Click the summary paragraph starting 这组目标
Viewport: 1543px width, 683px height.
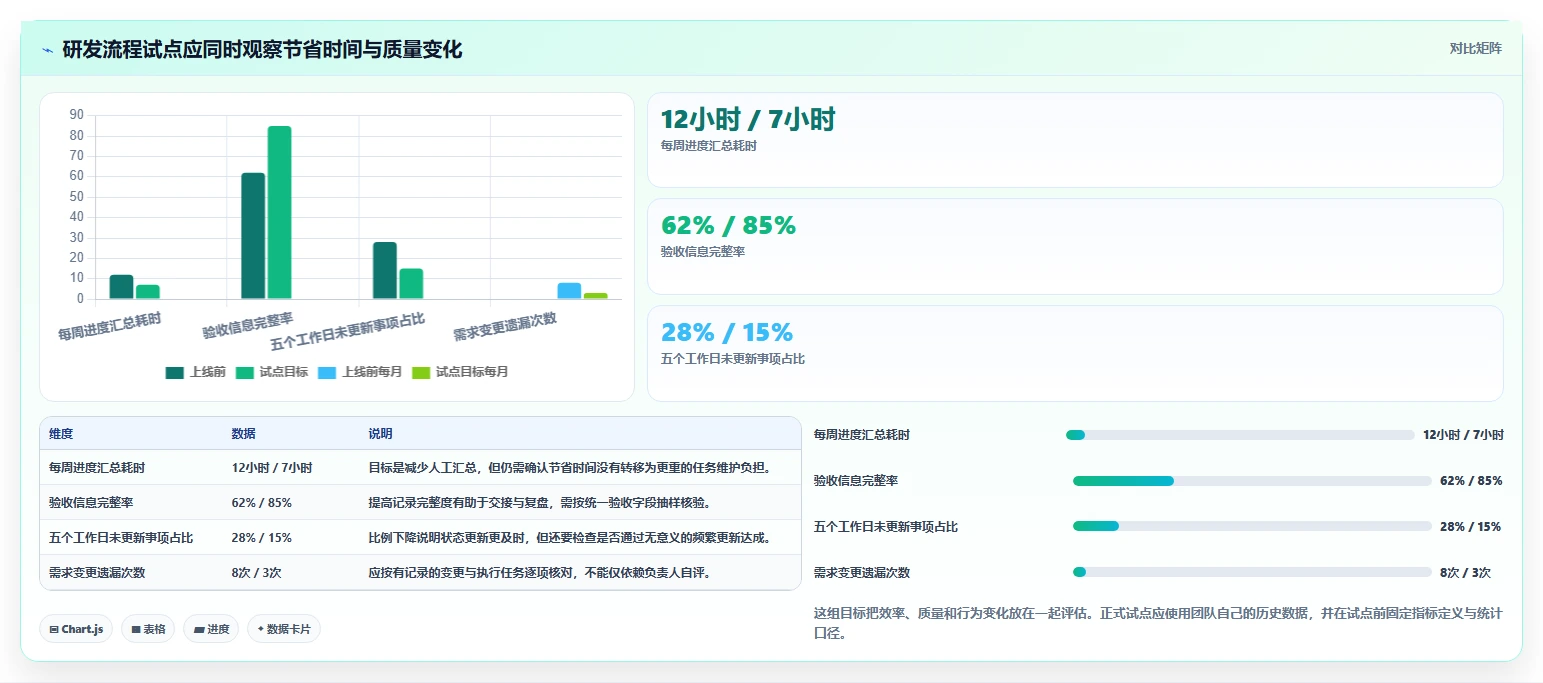coord(1158,623)
